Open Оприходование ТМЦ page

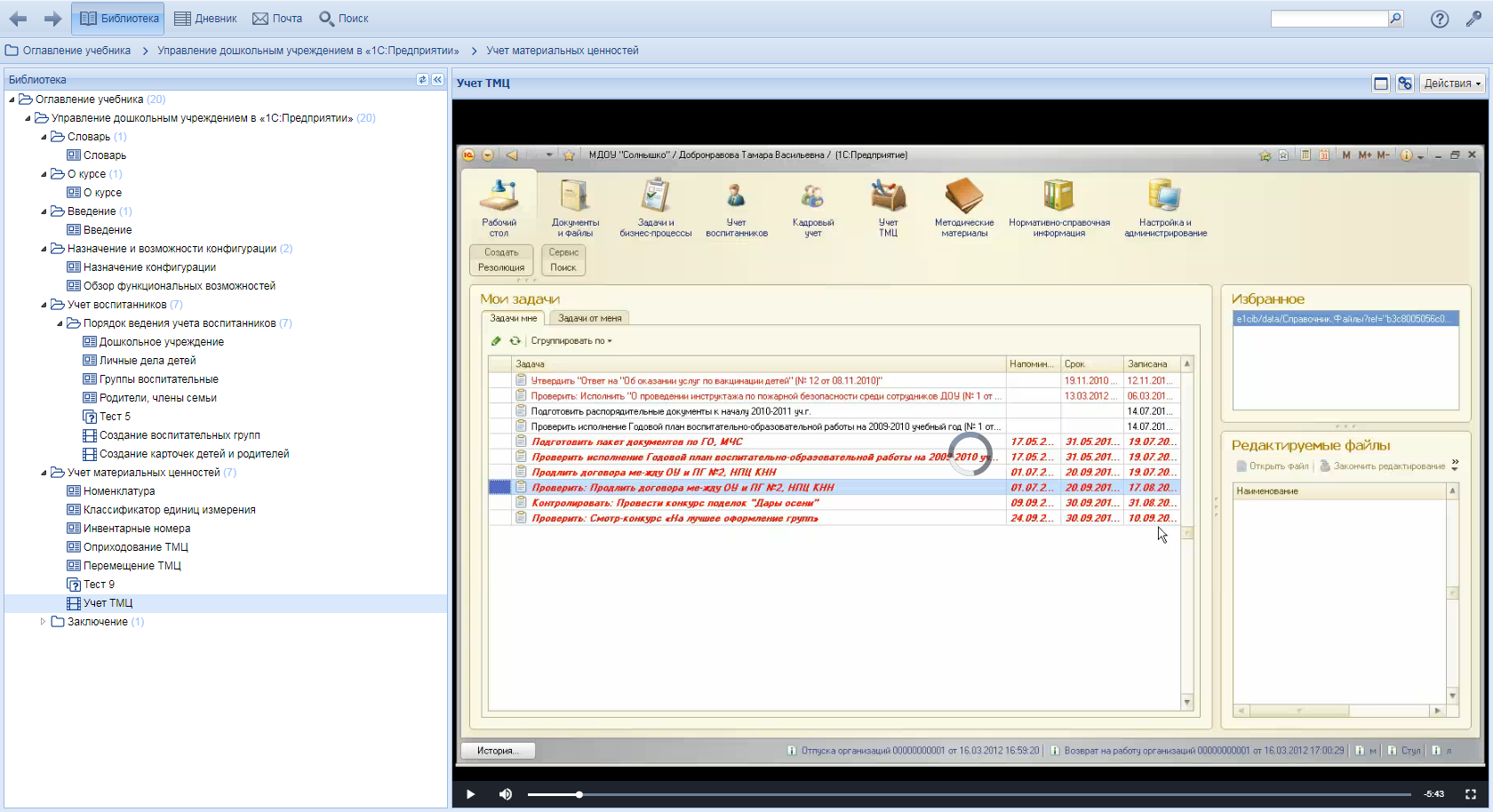[x=136, y=547]
